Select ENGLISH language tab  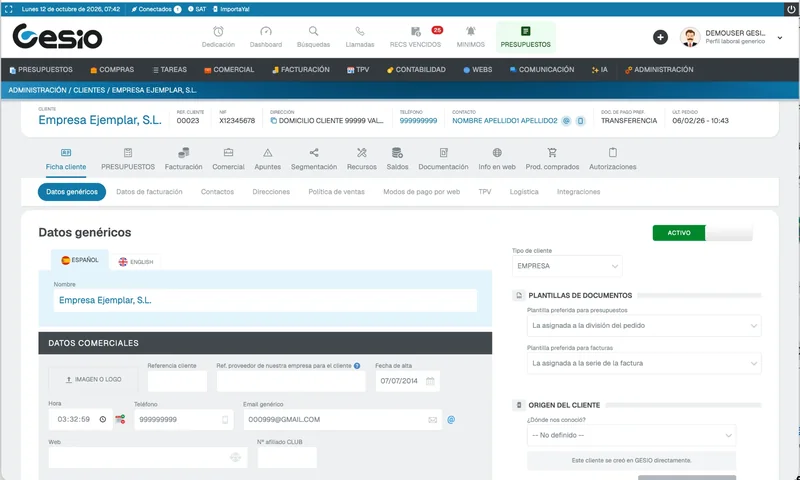(x=136, y=262)
